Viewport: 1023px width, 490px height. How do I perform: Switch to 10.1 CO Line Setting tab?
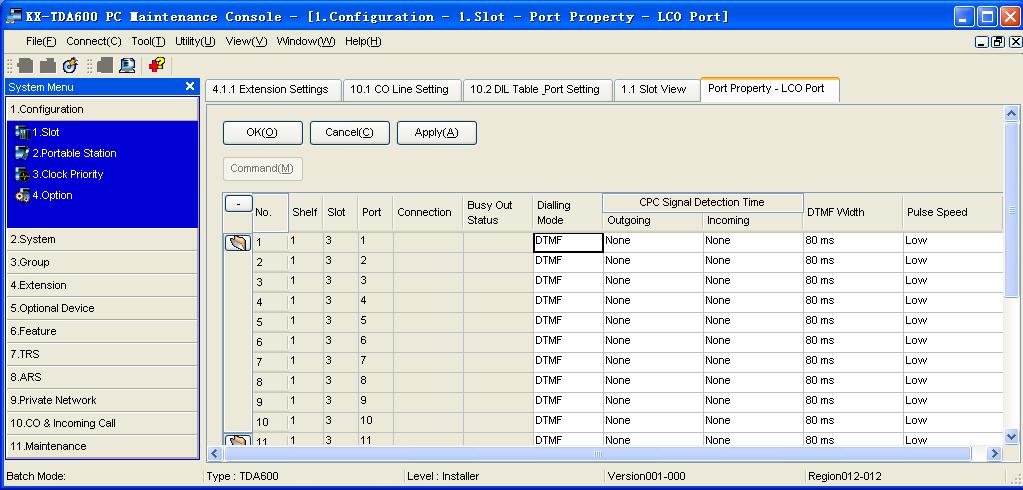point(401,90)
